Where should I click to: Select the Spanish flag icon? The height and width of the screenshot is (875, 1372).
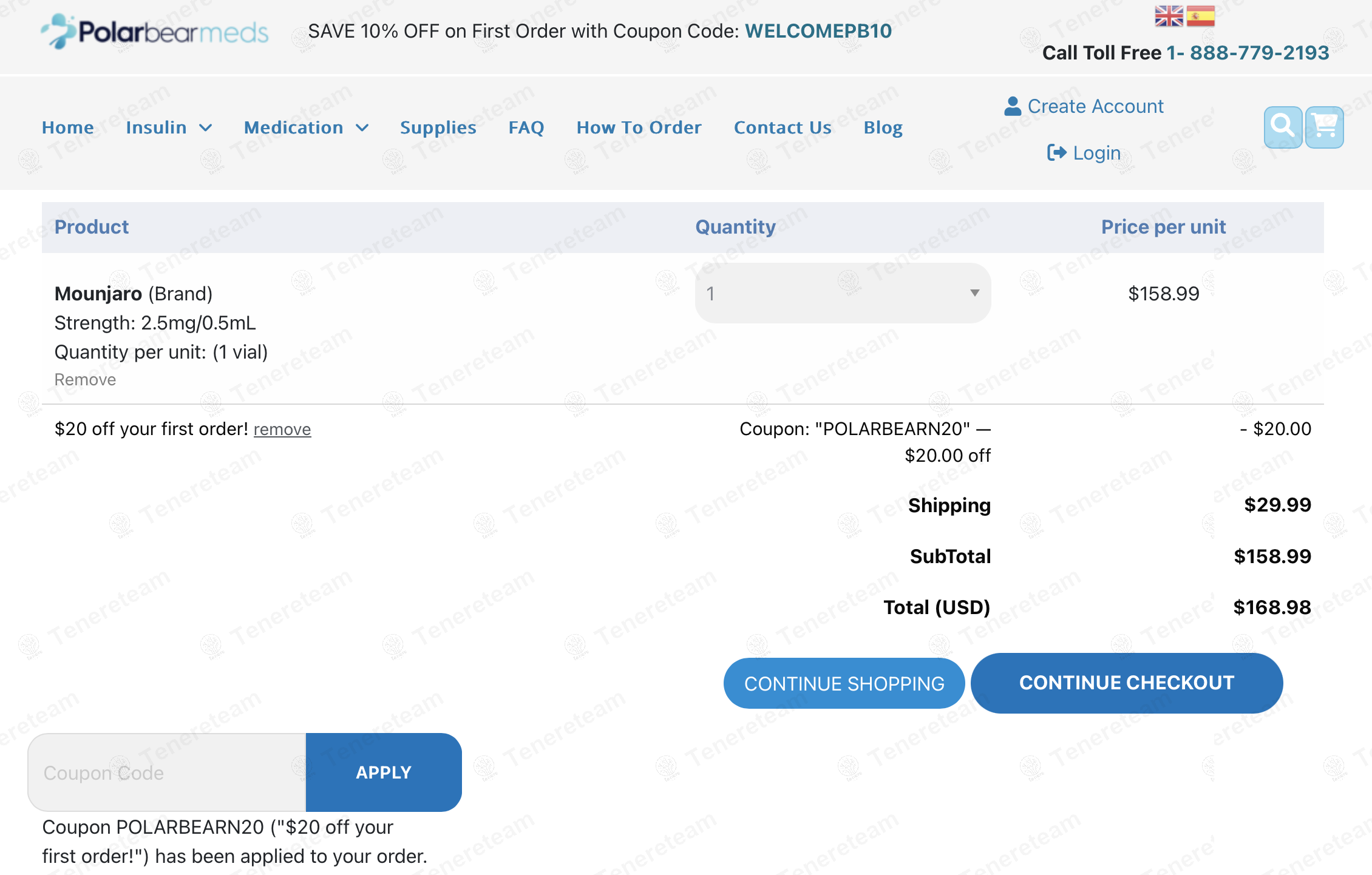point(1200,16)
